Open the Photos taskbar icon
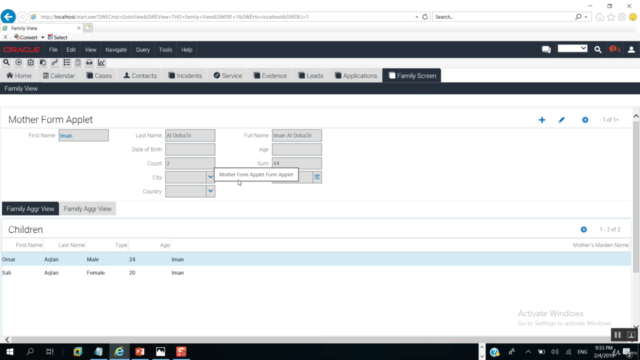 (160, 351)
